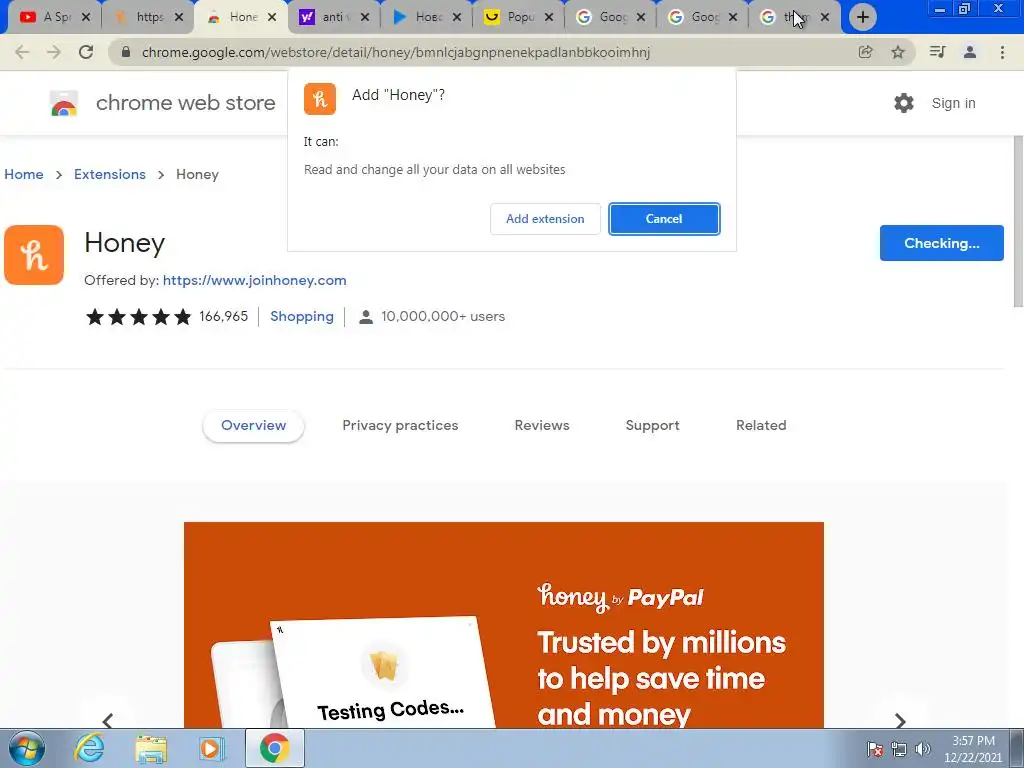Click the large Honey extension logo
The height and width of the screenshot is (768, 1024).
(x=34, y=255)
